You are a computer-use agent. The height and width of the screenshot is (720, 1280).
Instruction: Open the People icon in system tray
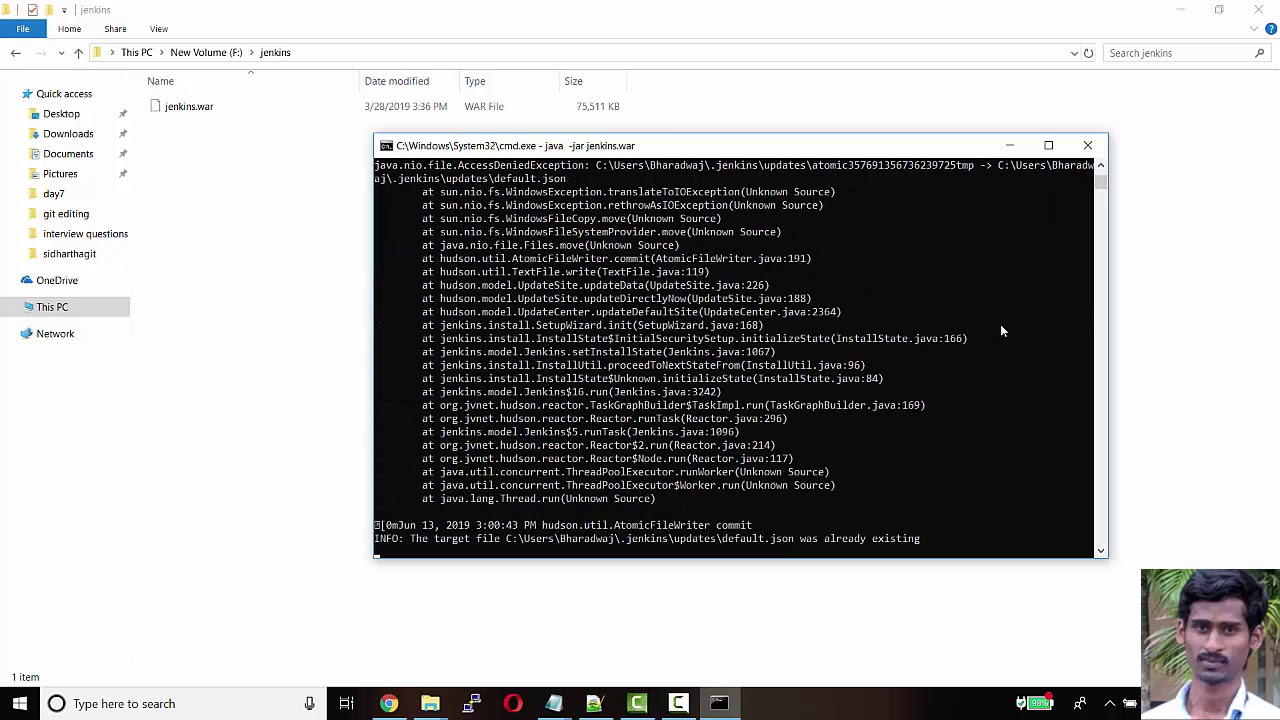click(1080, 703)
